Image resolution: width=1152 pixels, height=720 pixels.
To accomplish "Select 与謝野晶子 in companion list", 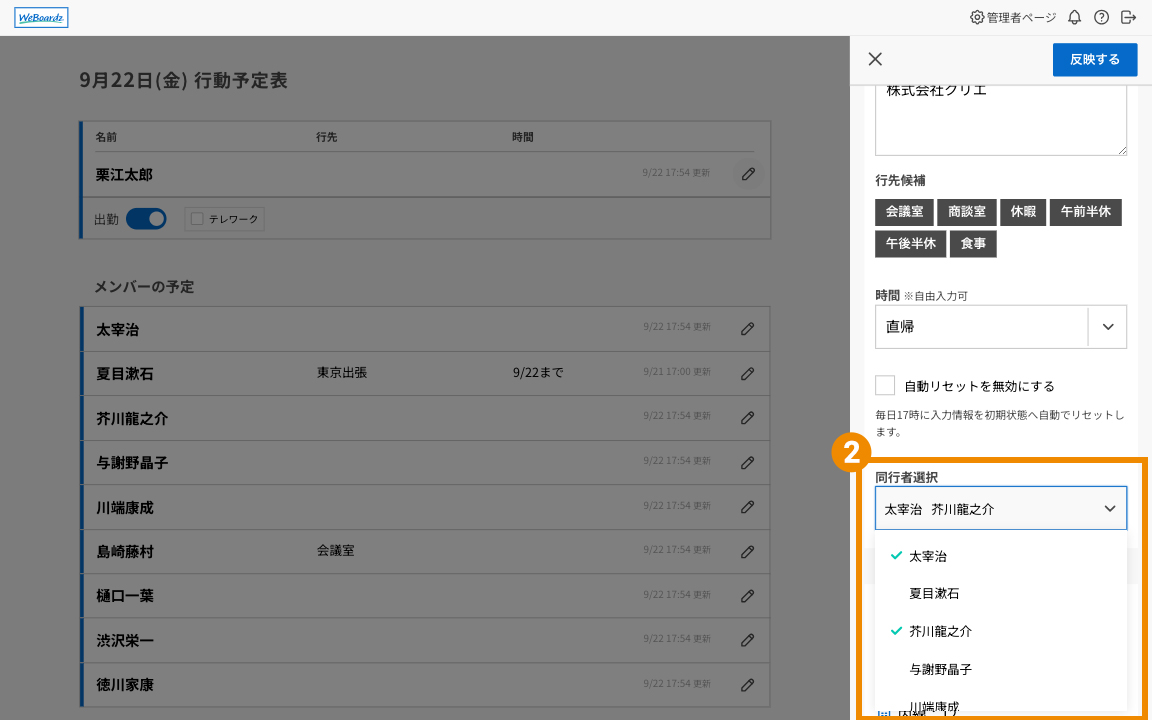I will pos(1001,669).
